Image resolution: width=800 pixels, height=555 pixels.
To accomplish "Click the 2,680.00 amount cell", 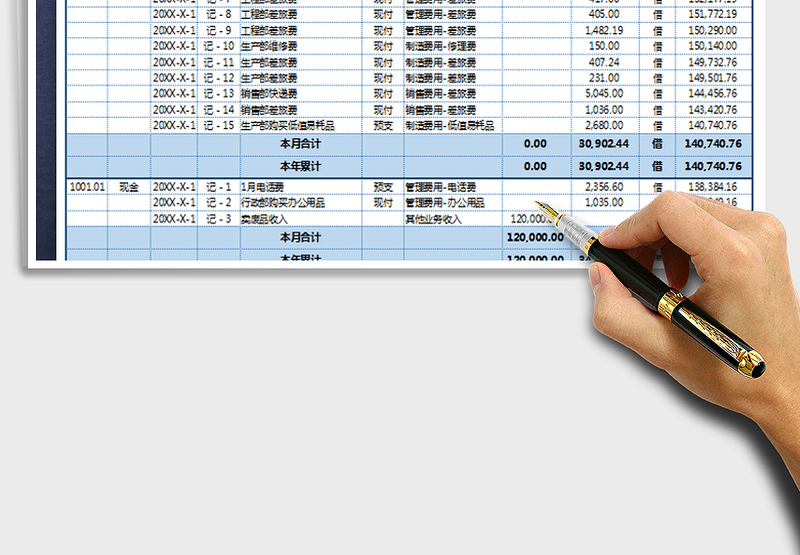I will click(x=603, y=126).
